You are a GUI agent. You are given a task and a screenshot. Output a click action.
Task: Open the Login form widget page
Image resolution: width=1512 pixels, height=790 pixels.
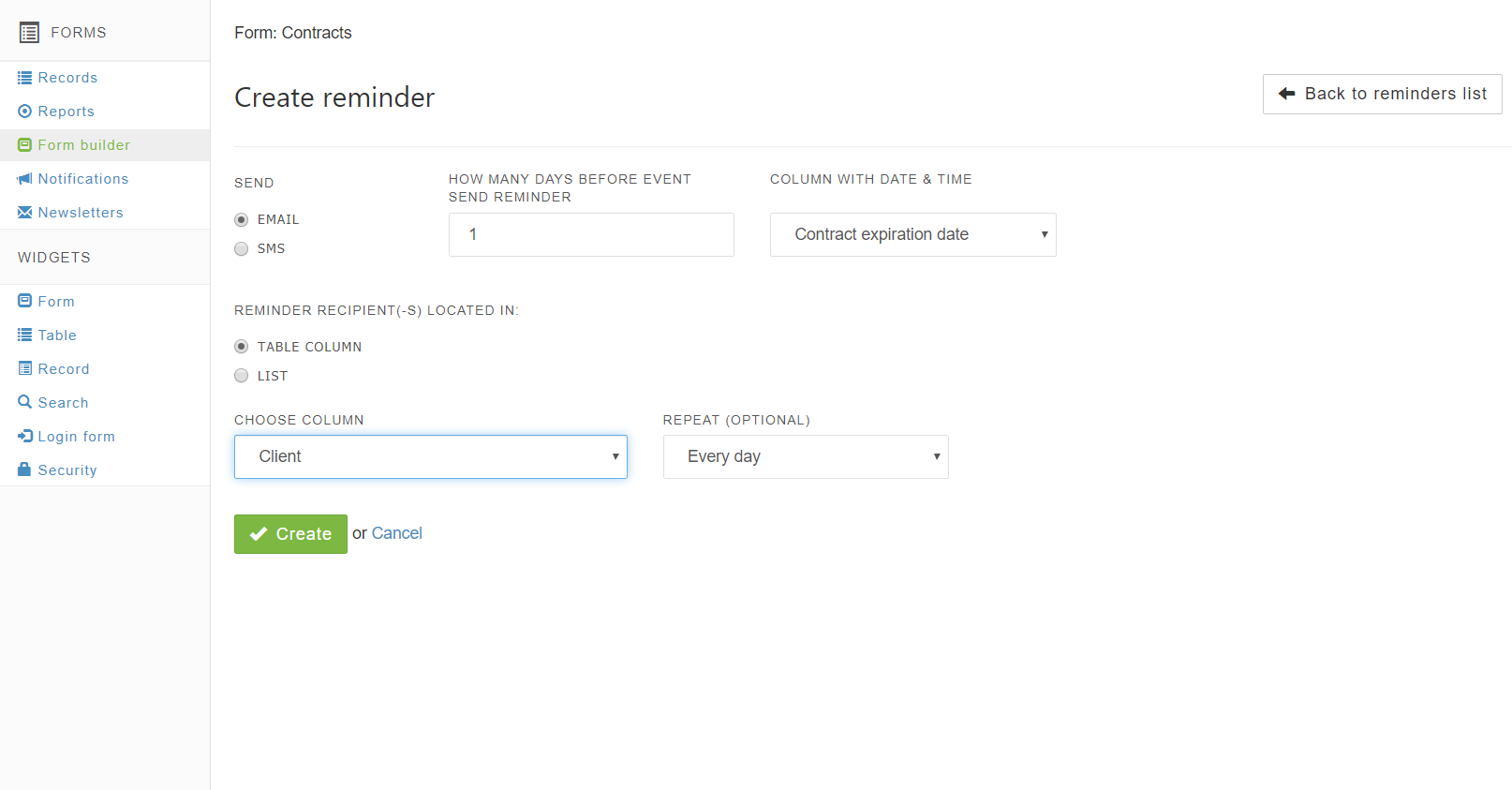tap(76, 437)
